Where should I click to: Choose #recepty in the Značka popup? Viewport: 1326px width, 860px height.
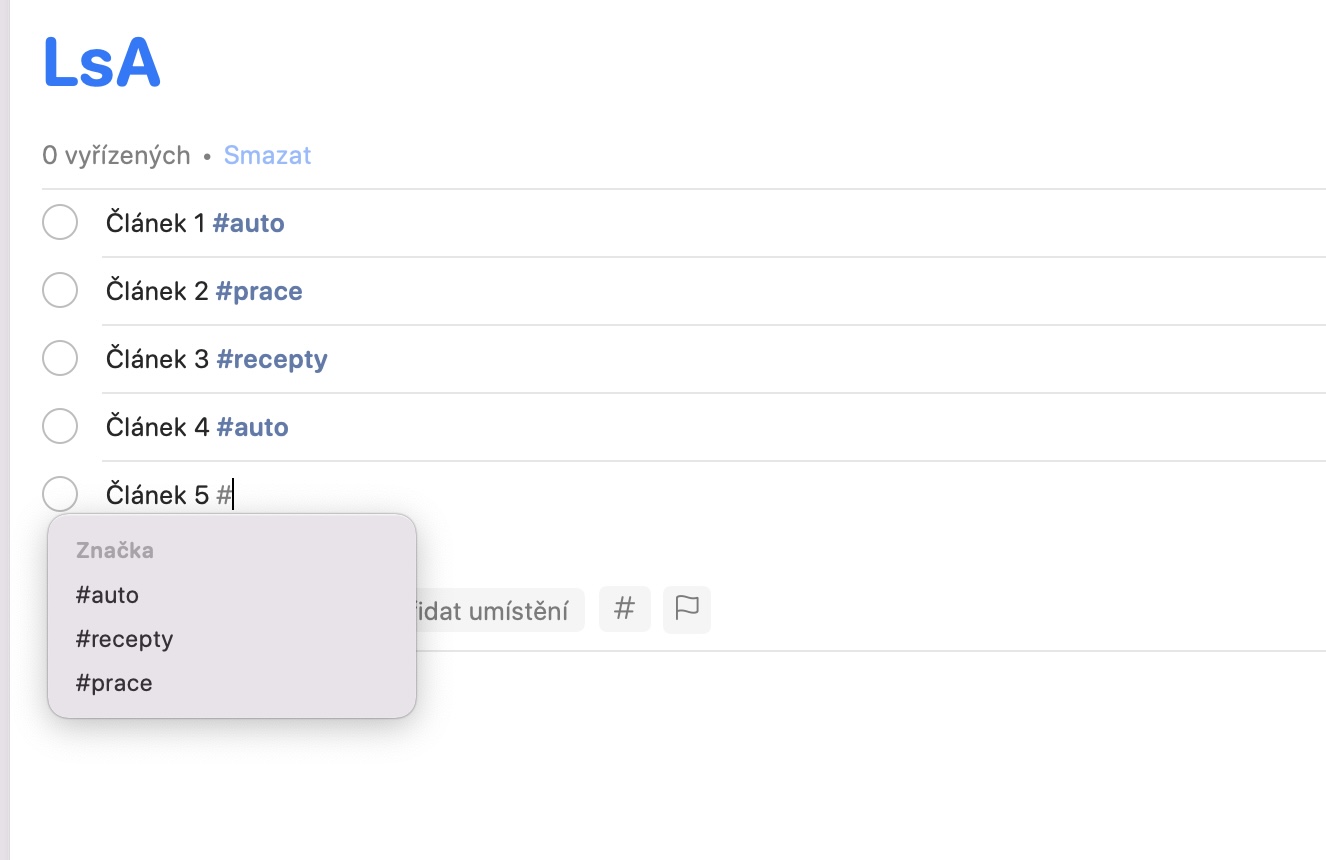tap(125, 639)
